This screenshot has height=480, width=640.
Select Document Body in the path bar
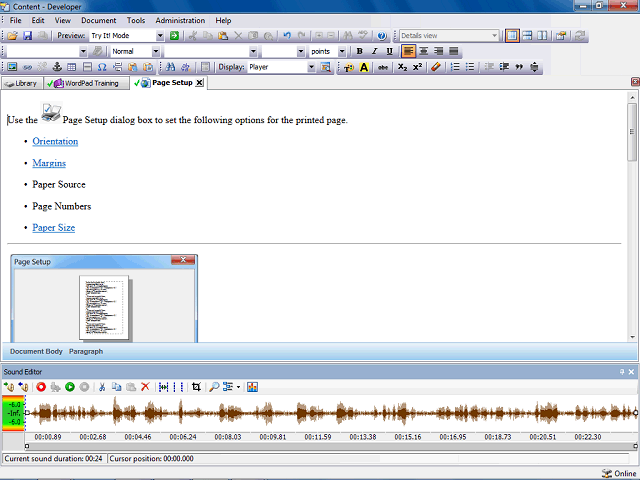click(x=36, y=351)
